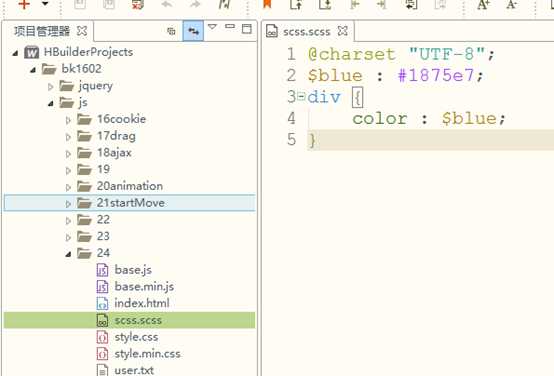Select the 21startMove folder label
The height and width of the screenshot is (376, 554).
click(x=131, y=203)
